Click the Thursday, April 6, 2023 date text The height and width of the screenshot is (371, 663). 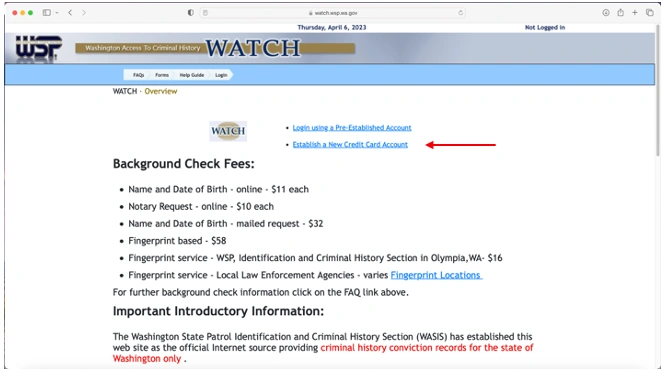click(x=332, y=27)
